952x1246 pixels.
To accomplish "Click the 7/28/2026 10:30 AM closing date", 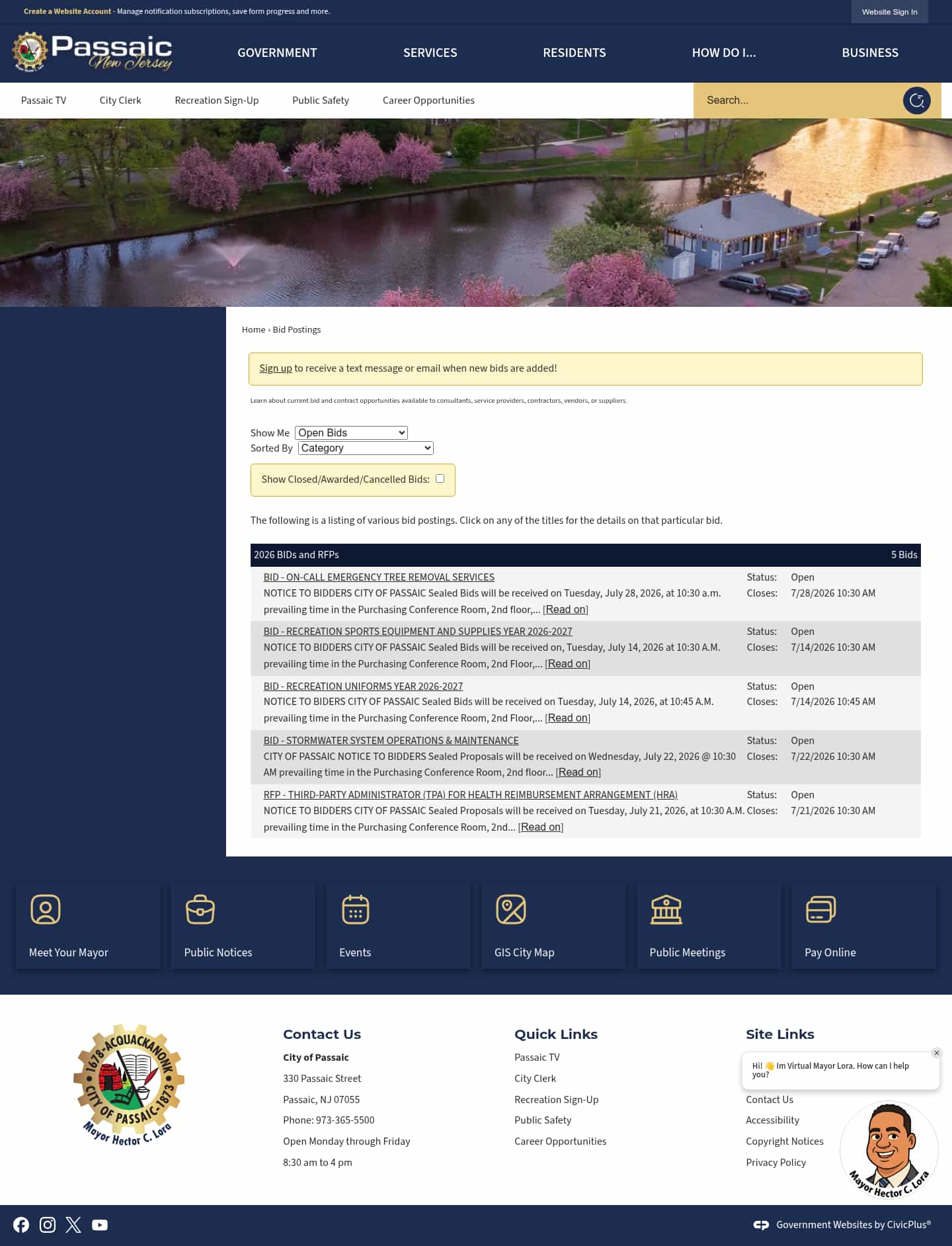I will click(833, 593).
